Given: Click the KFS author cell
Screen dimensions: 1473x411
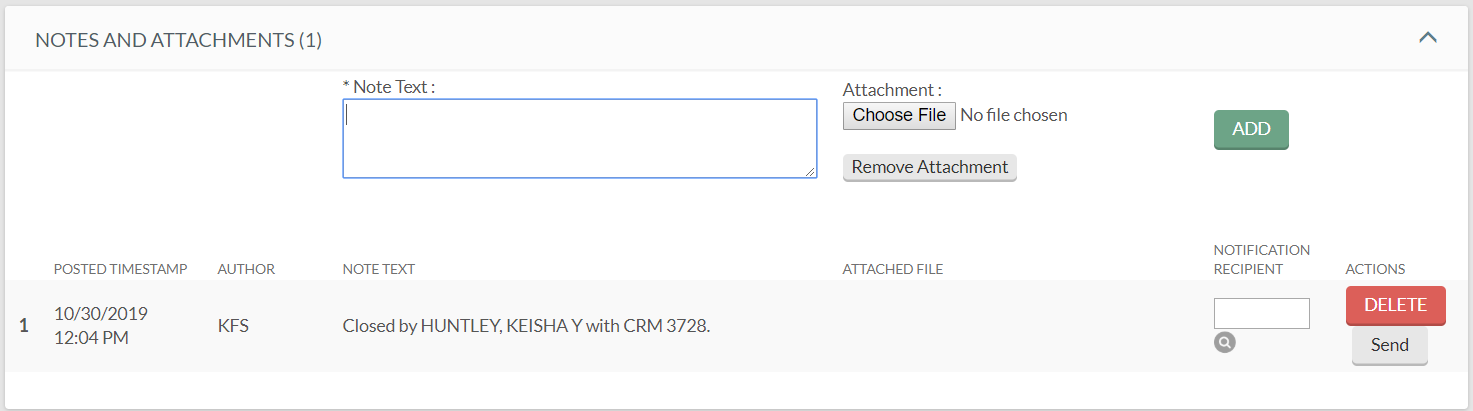Looking at the screenshot, I should point(233,325).
